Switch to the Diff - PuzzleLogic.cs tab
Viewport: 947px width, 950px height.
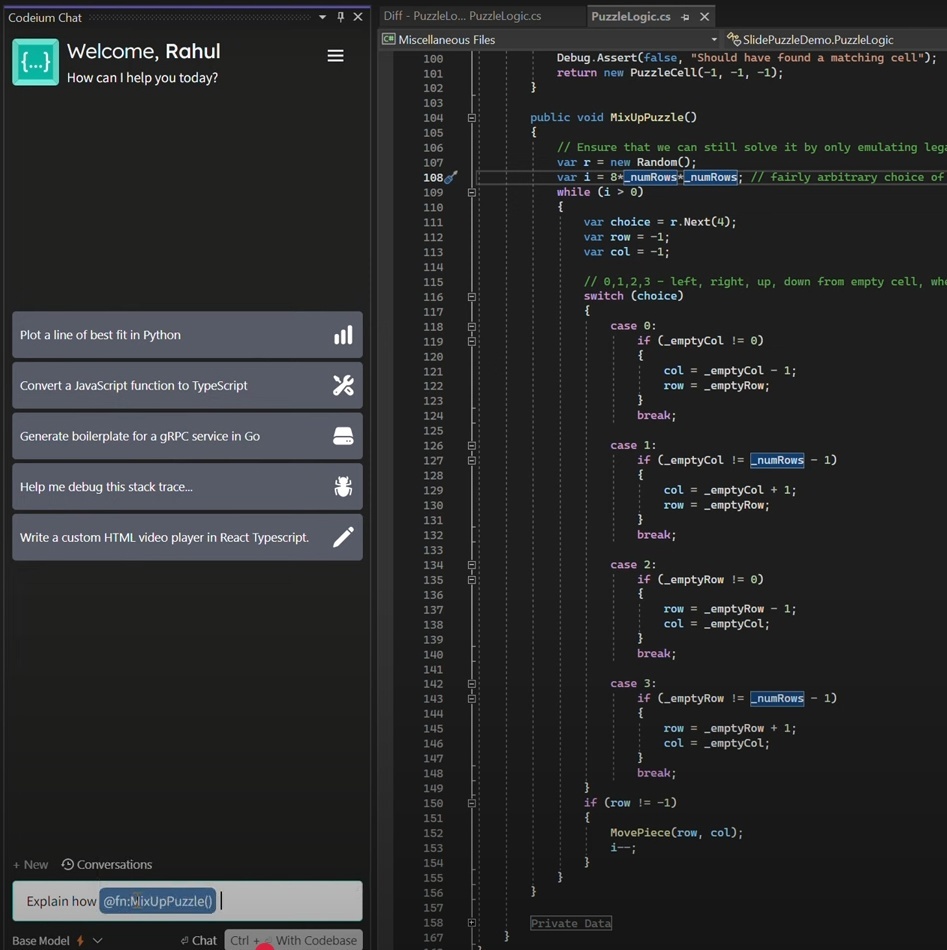point(462,16)
